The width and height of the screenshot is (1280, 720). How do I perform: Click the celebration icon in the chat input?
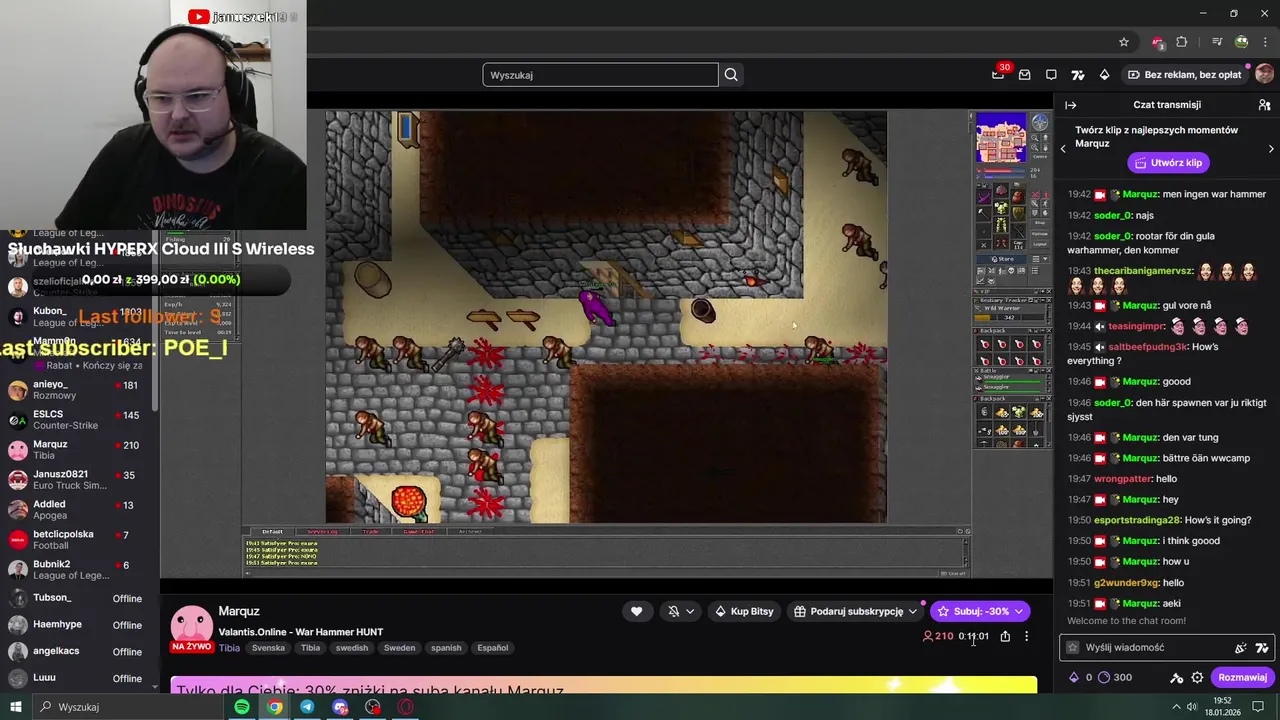(x=1240, y=647)
